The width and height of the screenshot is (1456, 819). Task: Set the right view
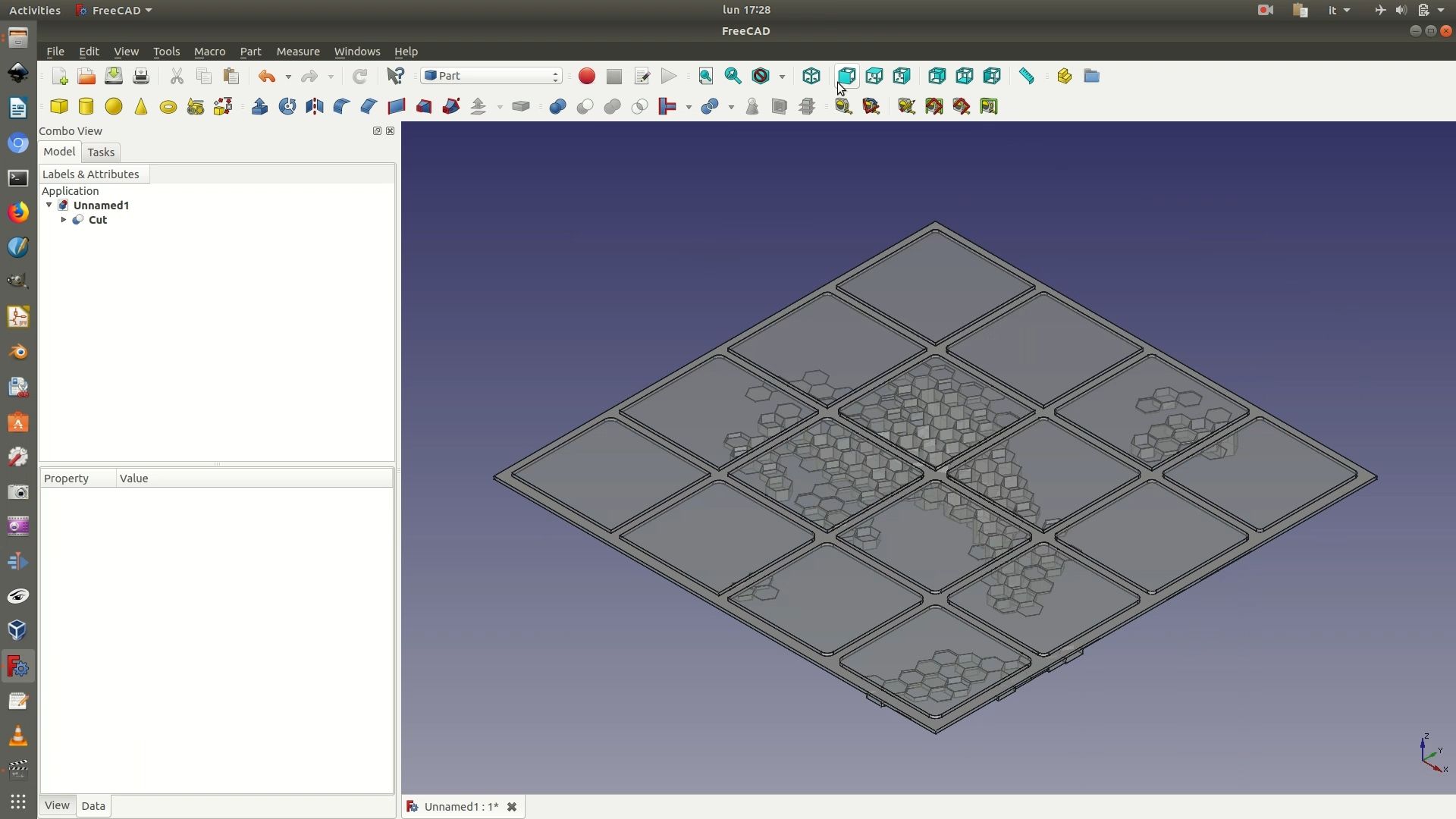point(902,76)
